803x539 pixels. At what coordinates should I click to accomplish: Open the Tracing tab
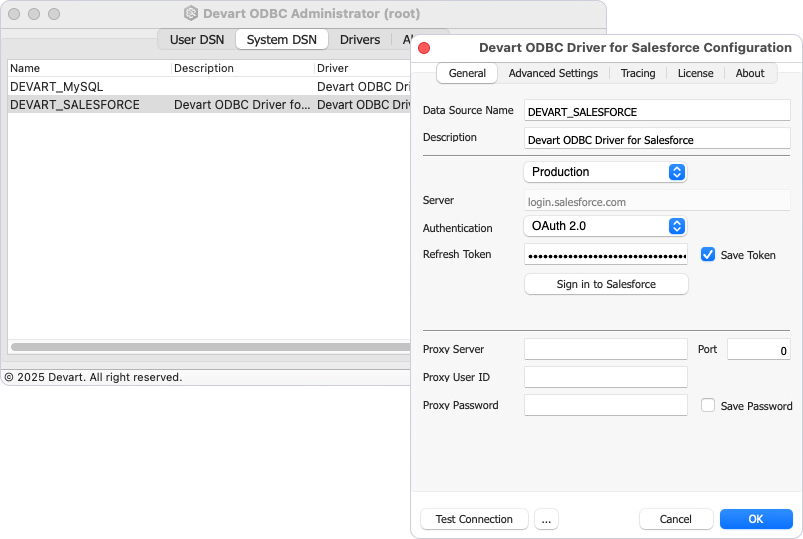click(x=638, y=73)
